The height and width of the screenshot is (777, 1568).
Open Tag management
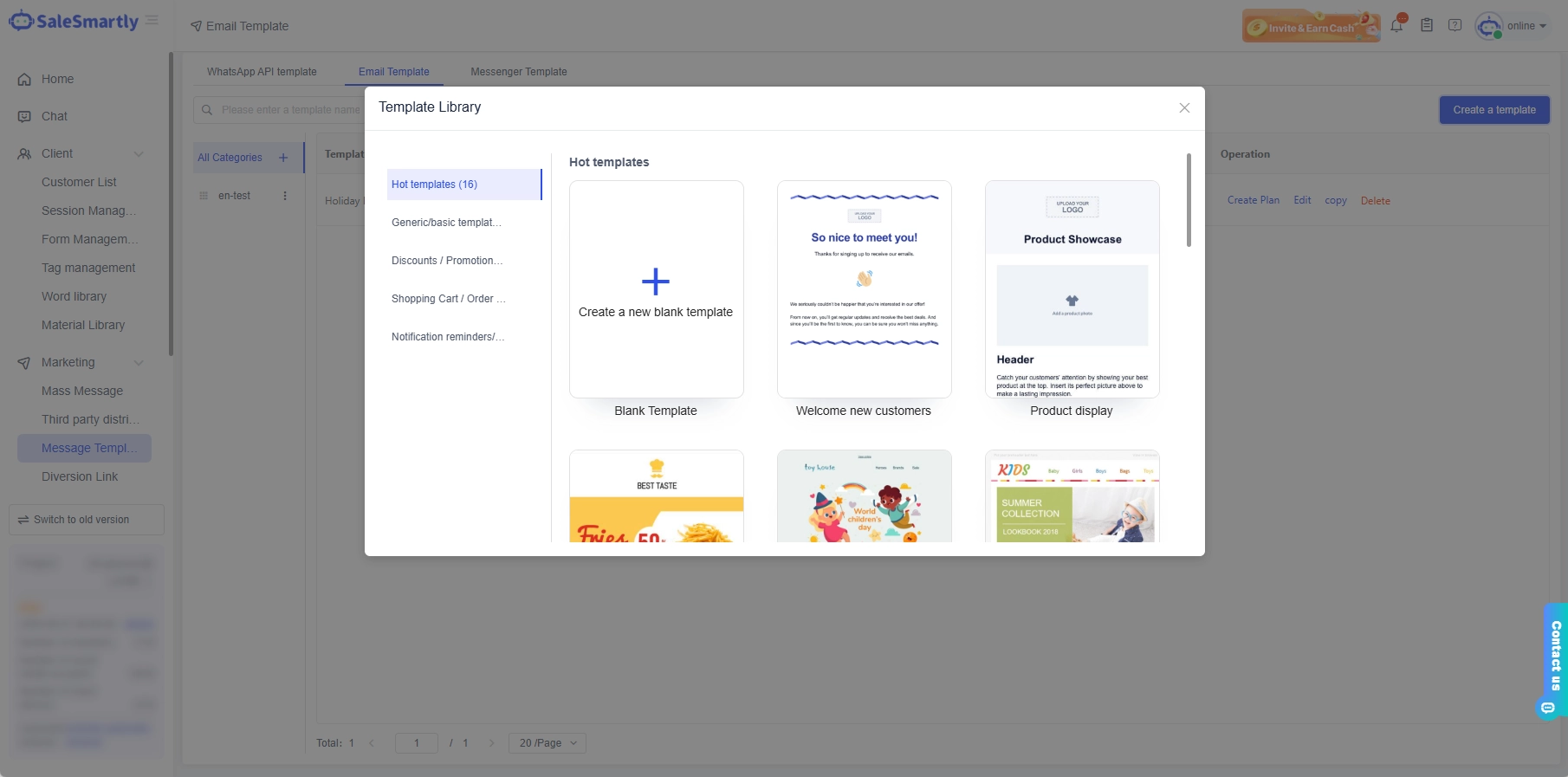(x=88, y=268)
